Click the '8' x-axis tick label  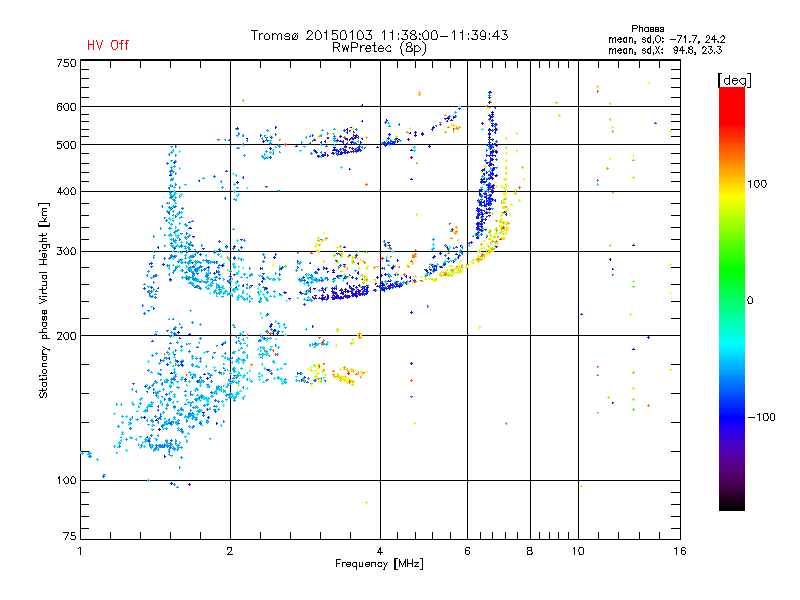tap(530, 551)
